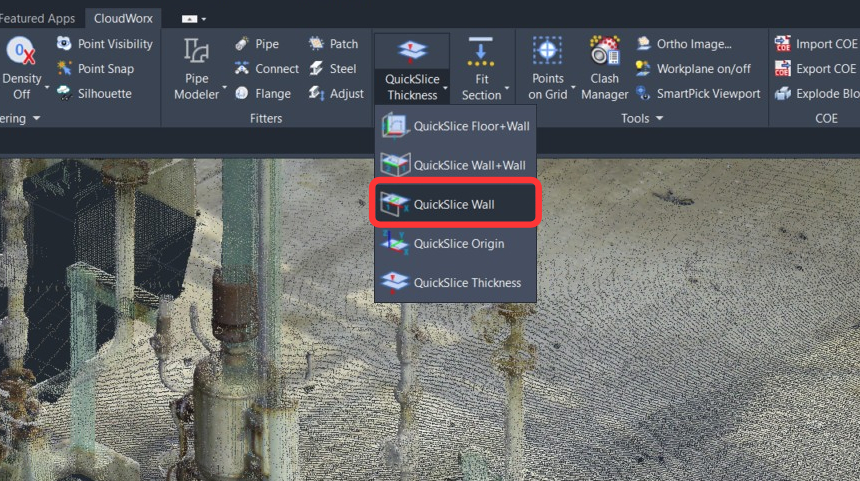Screen dimensions: 860x481
Task: Open the Clash Manager
Action: pos(604,69)
